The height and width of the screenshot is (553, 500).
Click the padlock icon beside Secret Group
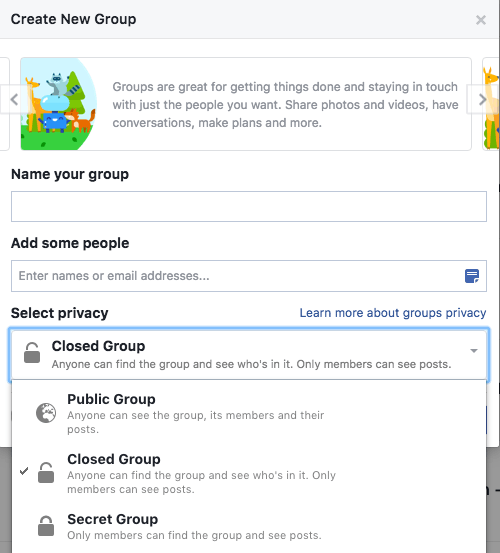[46, 526]
